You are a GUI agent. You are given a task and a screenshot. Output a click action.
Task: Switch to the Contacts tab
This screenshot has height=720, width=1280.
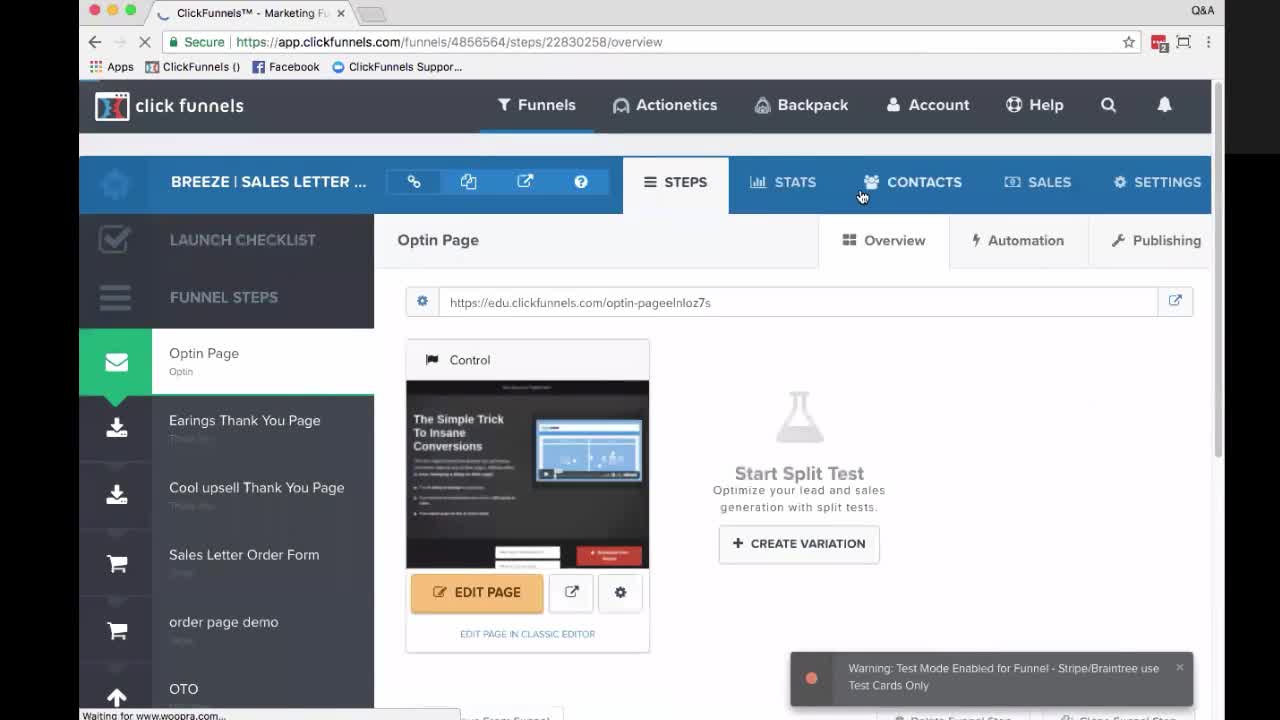click(x=913, y=182)
